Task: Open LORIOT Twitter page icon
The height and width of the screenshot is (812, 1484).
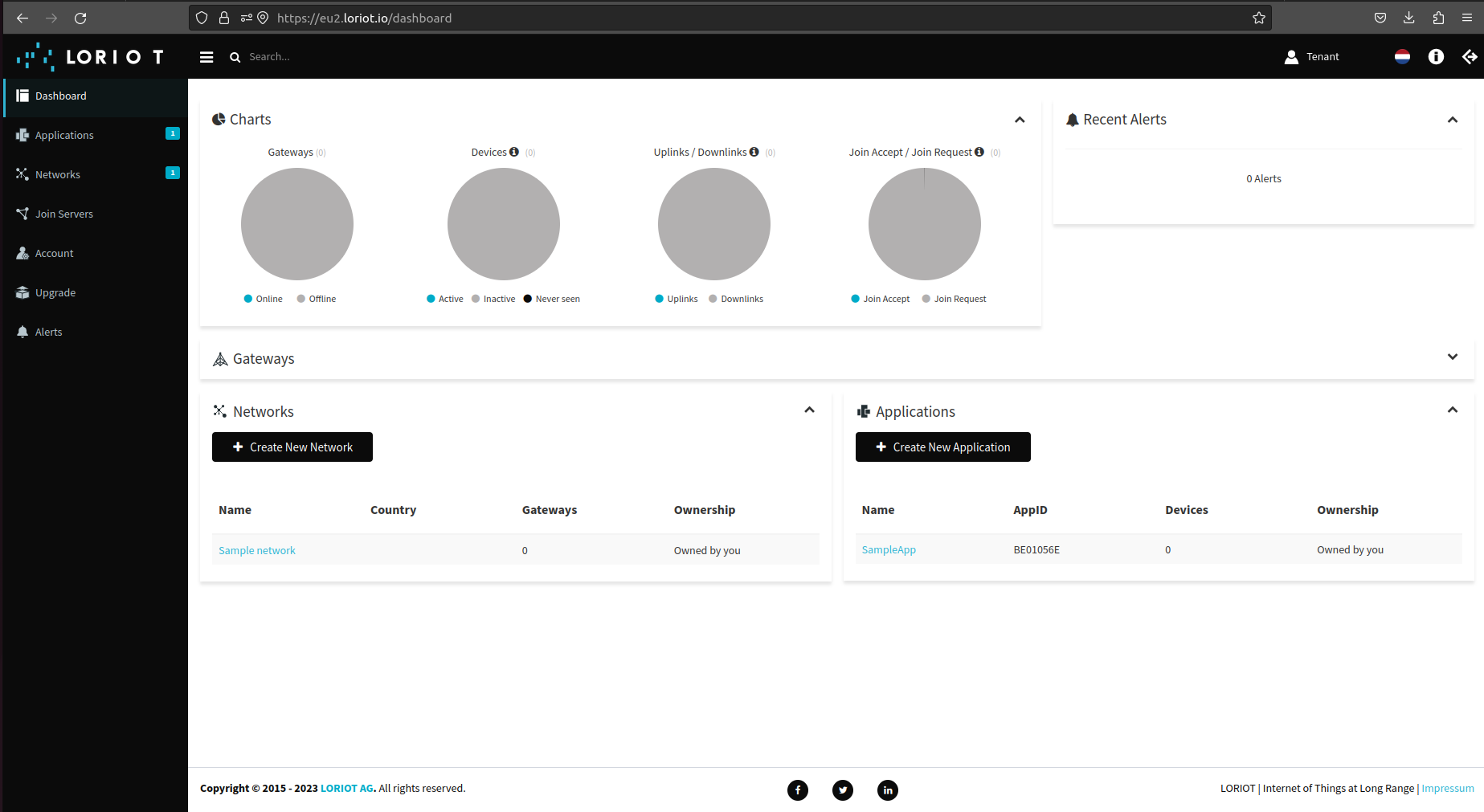Action: click(842, 790)
